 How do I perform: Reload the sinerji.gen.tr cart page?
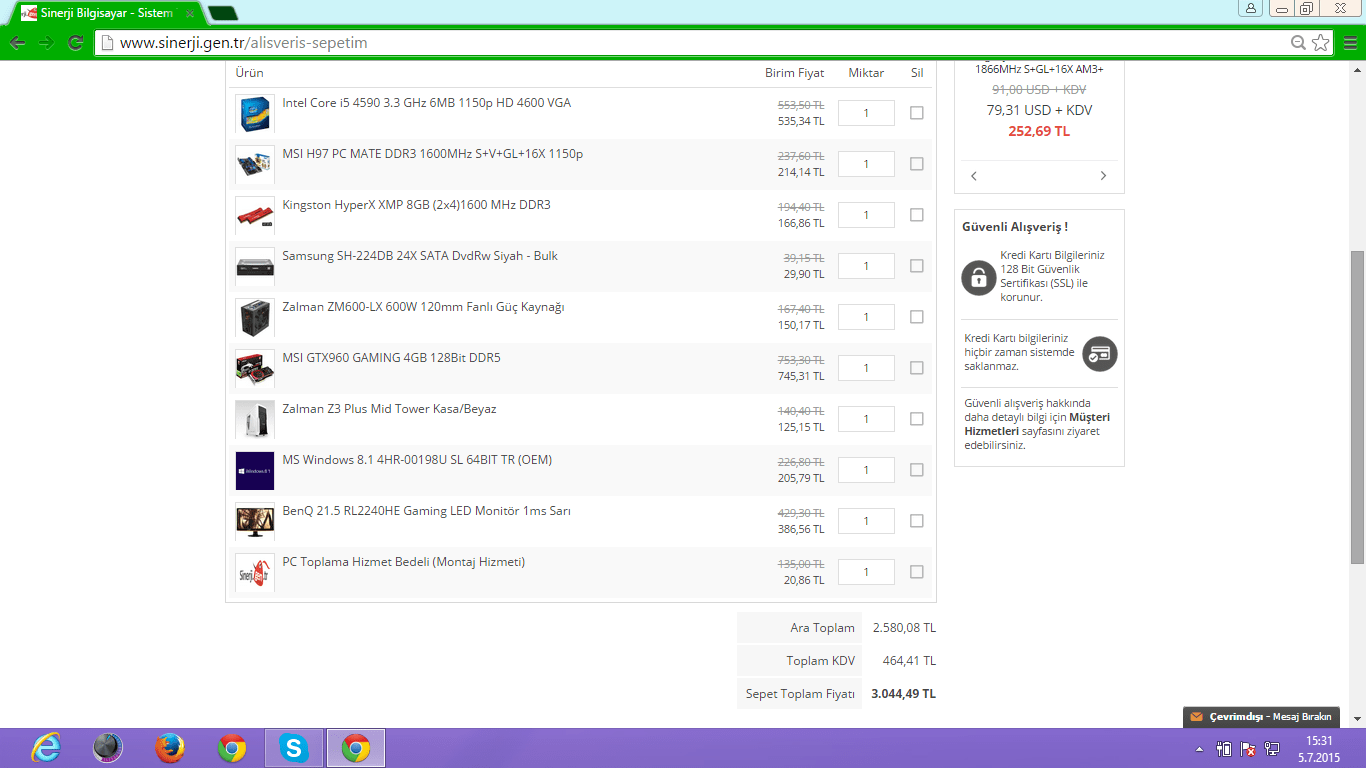pyautogui.click(x=75, y=43)
